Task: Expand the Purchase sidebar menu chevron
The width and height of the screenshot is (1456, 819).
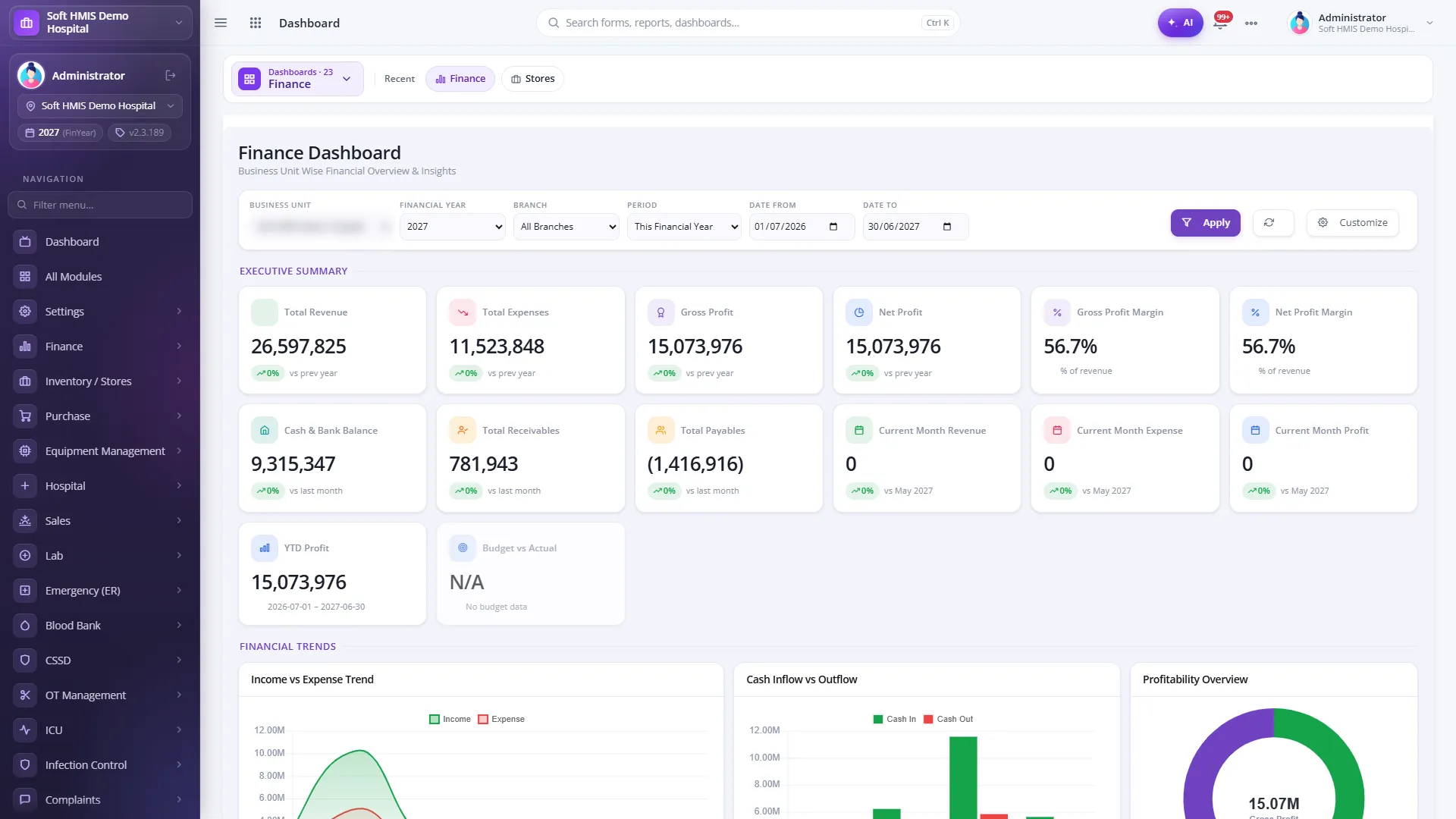Action: coord(179,416)
